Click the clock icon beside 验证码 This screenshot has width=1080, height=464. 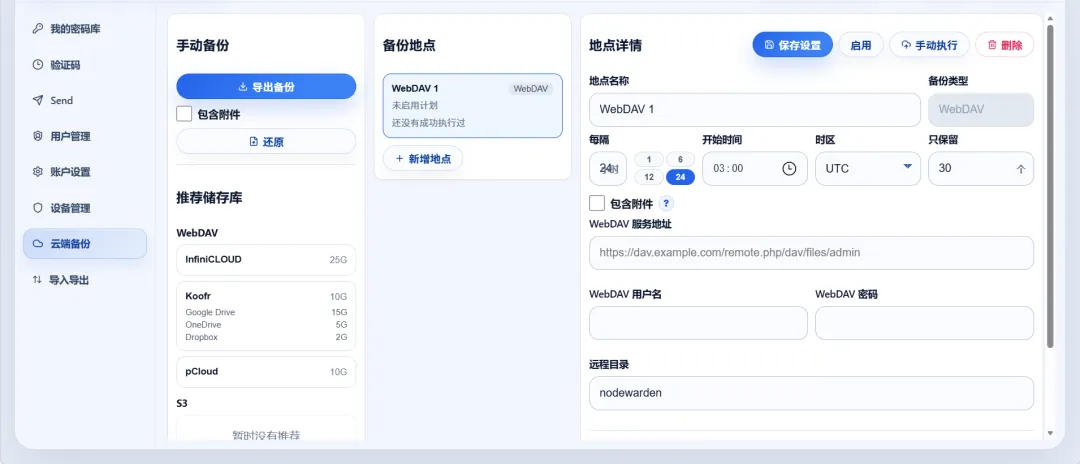point(38,65)
